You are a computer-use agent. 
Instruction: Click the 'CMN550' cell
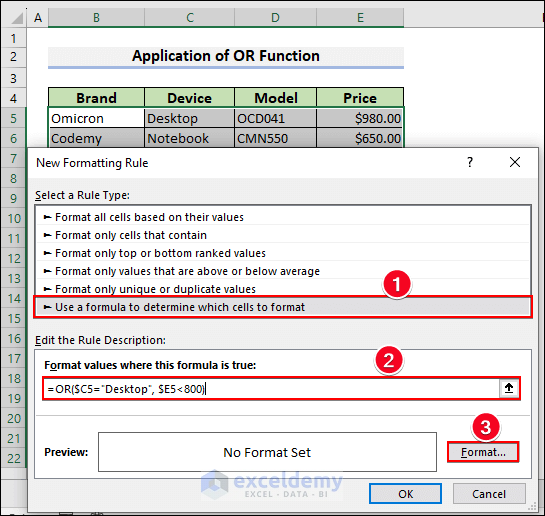click(275, 138)
